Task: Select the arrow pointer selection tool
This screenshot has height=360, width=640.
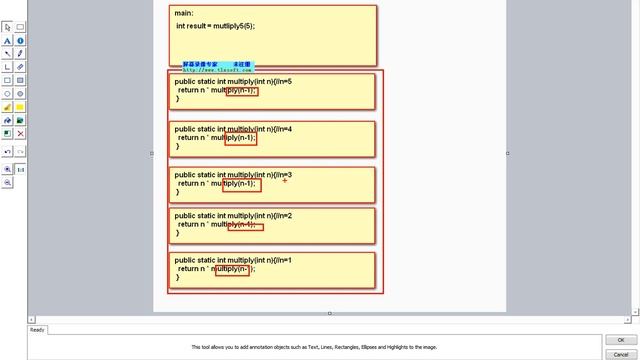Action: click(7, 27)
